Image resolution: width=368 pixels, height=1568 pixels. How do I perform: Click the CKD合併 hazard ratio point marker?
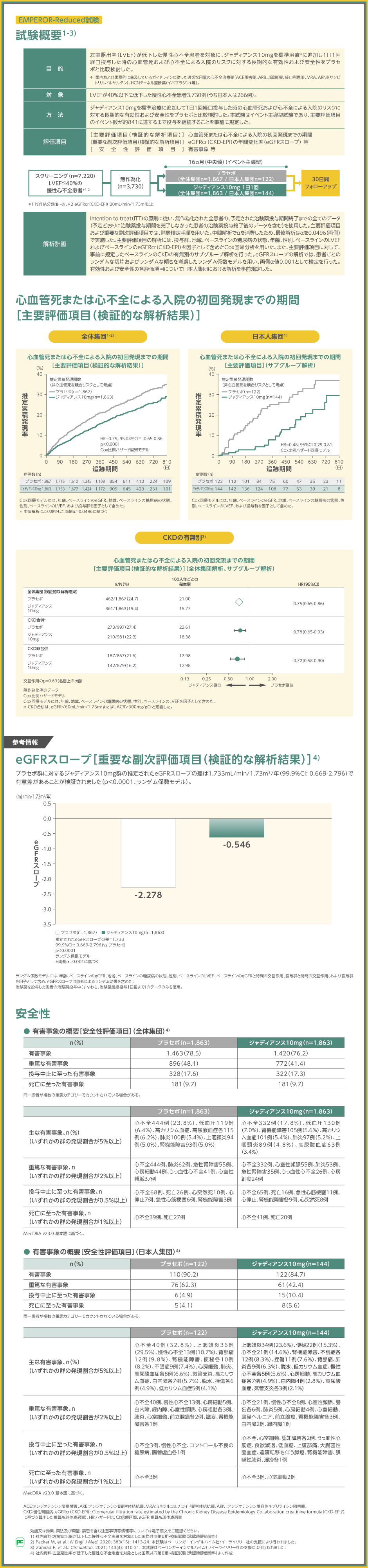tap(241, 631)
